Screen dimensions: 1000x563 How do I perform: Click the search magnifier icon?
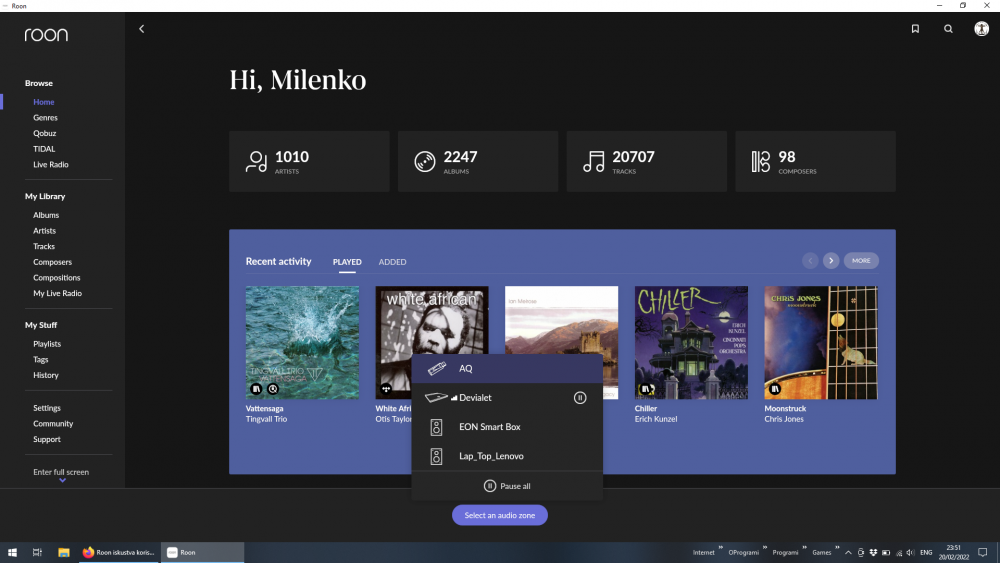point(948,29)
